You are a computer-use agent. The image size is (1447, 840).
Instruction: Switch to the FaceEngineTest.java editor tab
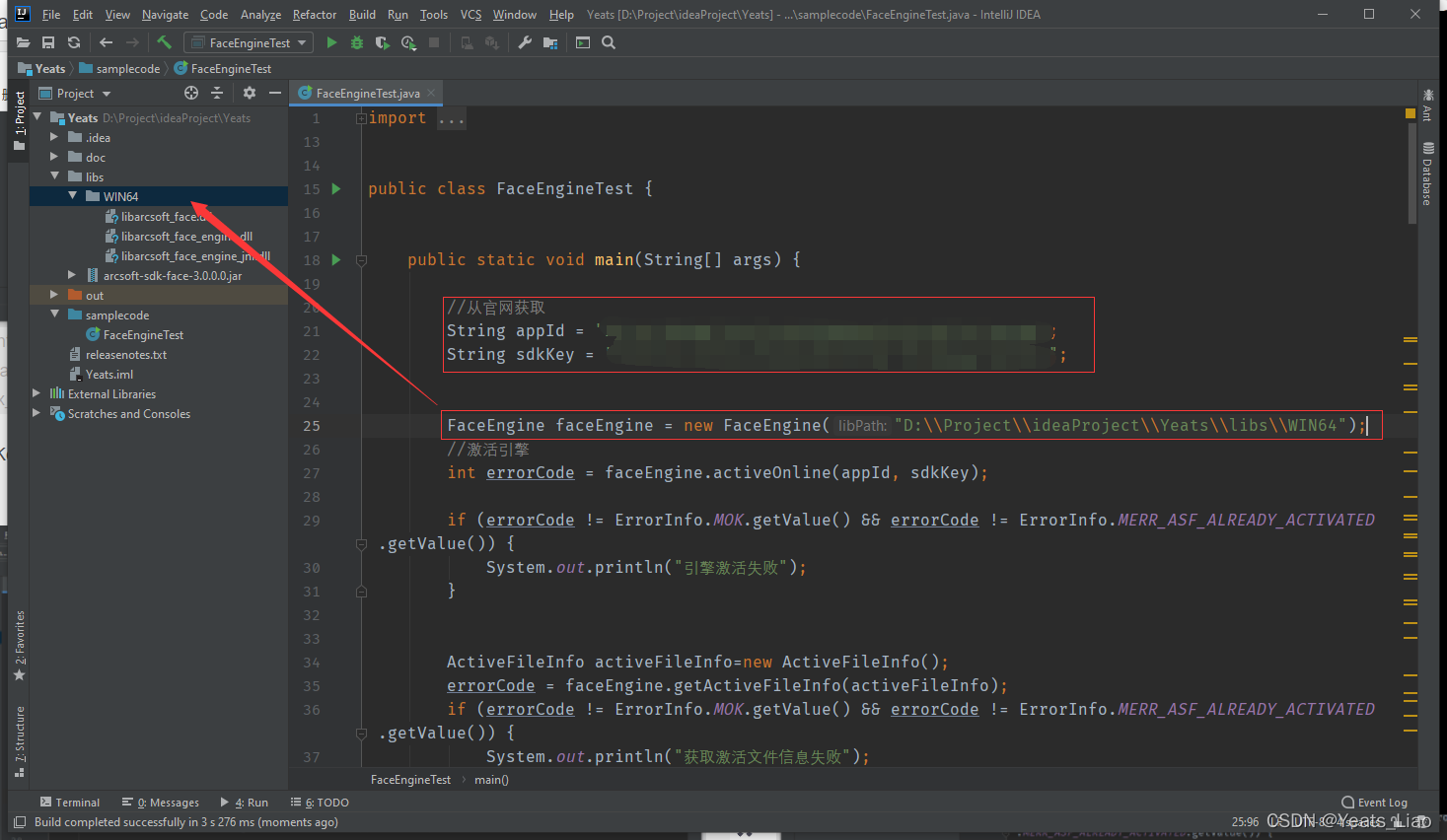coord(367,93)
